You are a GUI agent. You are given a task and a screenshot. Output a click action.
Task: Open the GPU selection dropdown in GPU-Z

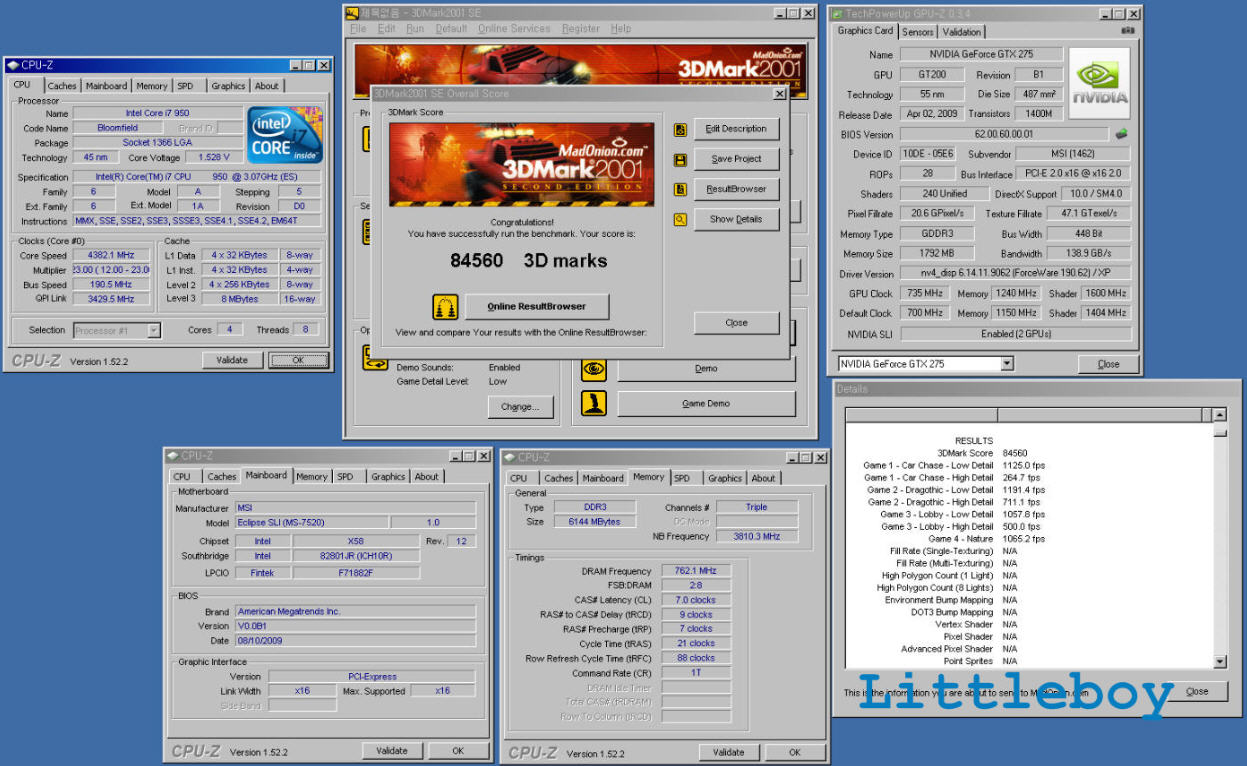tap(1007, 364)
